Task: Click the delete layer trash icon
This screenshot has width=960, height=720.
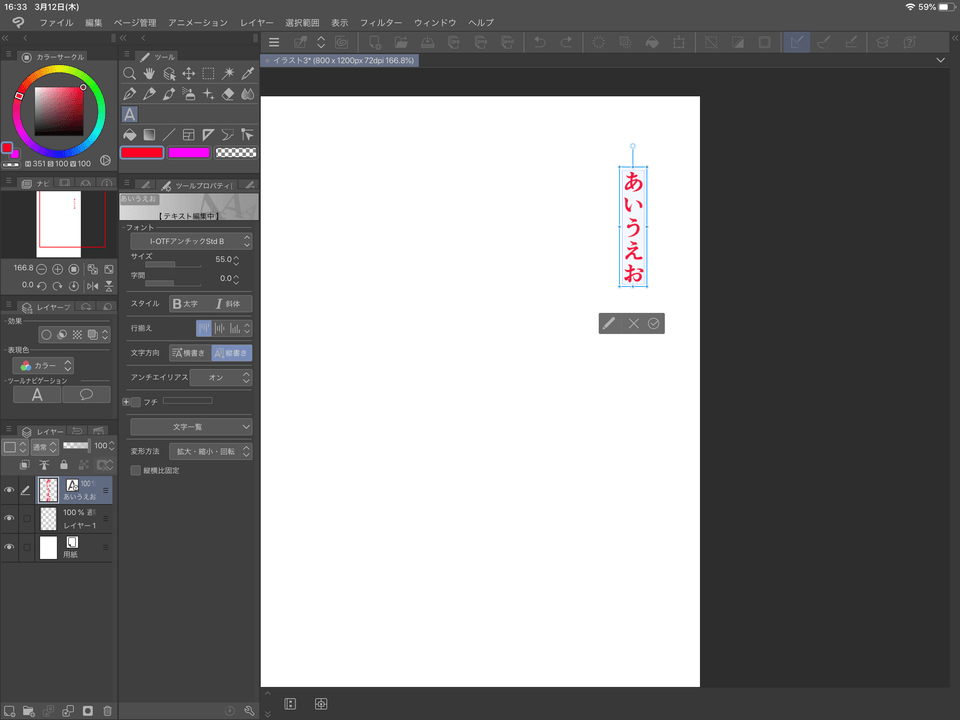Action: 108,711
